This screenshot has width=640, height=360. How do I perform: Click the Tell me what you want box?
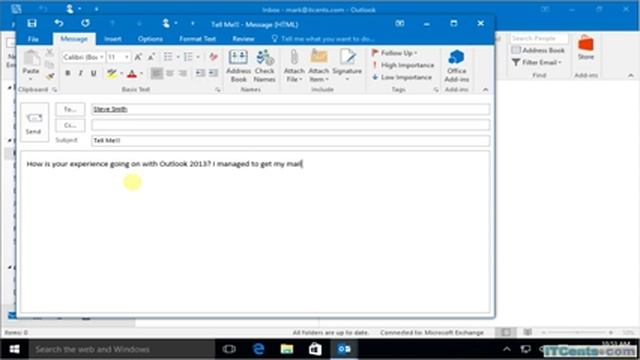pyautogui.click(x=323, y=39)
